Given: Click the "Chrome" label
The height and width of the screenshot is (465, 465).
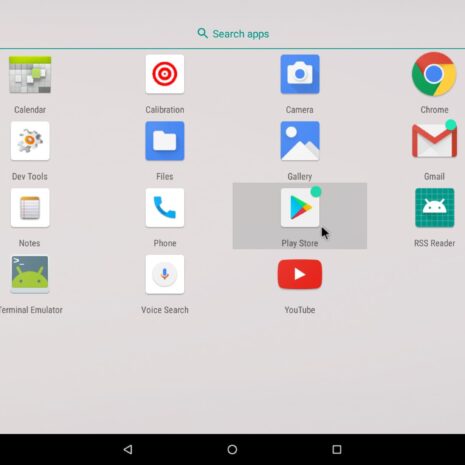Looking at the screenshot, I should (434, 110).
